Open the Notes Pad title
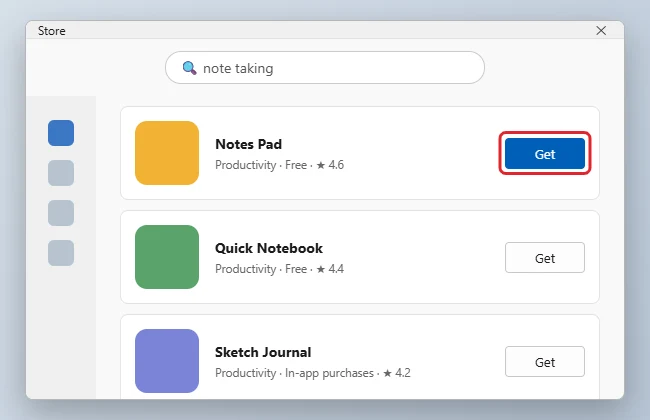The image size is (650, 420). tap(249, 144)
